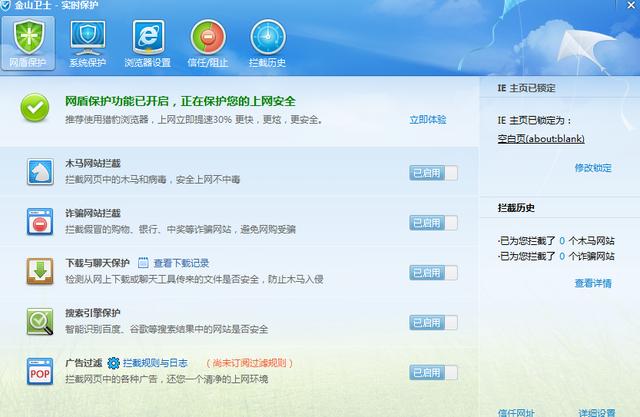This screenshot has width=640, height=417.
Task: Open the 网盾保护 shield tab
Action: (28, 44)
